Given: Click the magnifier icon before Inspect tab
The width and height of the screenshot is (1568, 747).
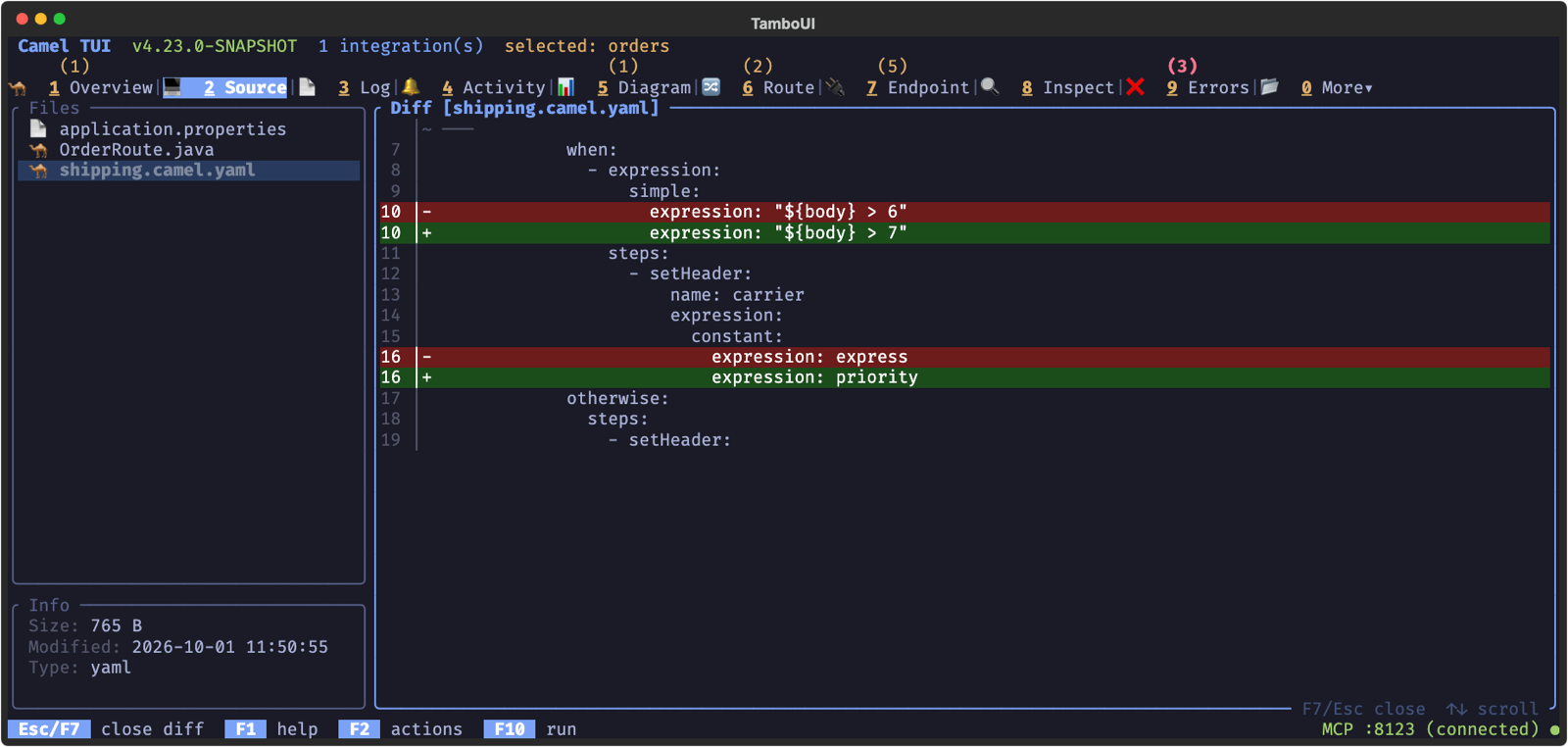Looking at the screenshot, I should tap(990, 87).
